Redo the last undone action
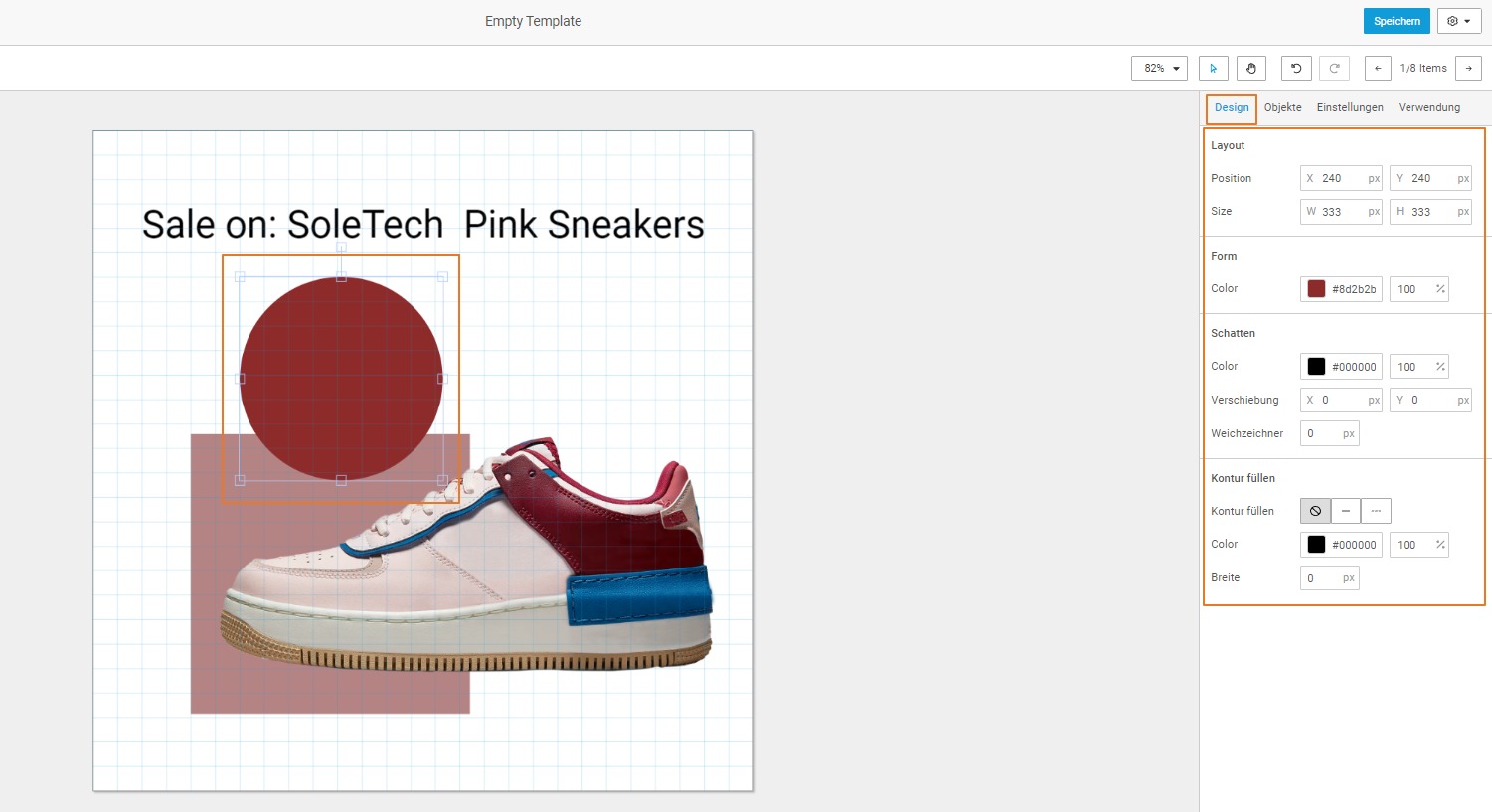The image size is (1492, 812). (1334, 68)
